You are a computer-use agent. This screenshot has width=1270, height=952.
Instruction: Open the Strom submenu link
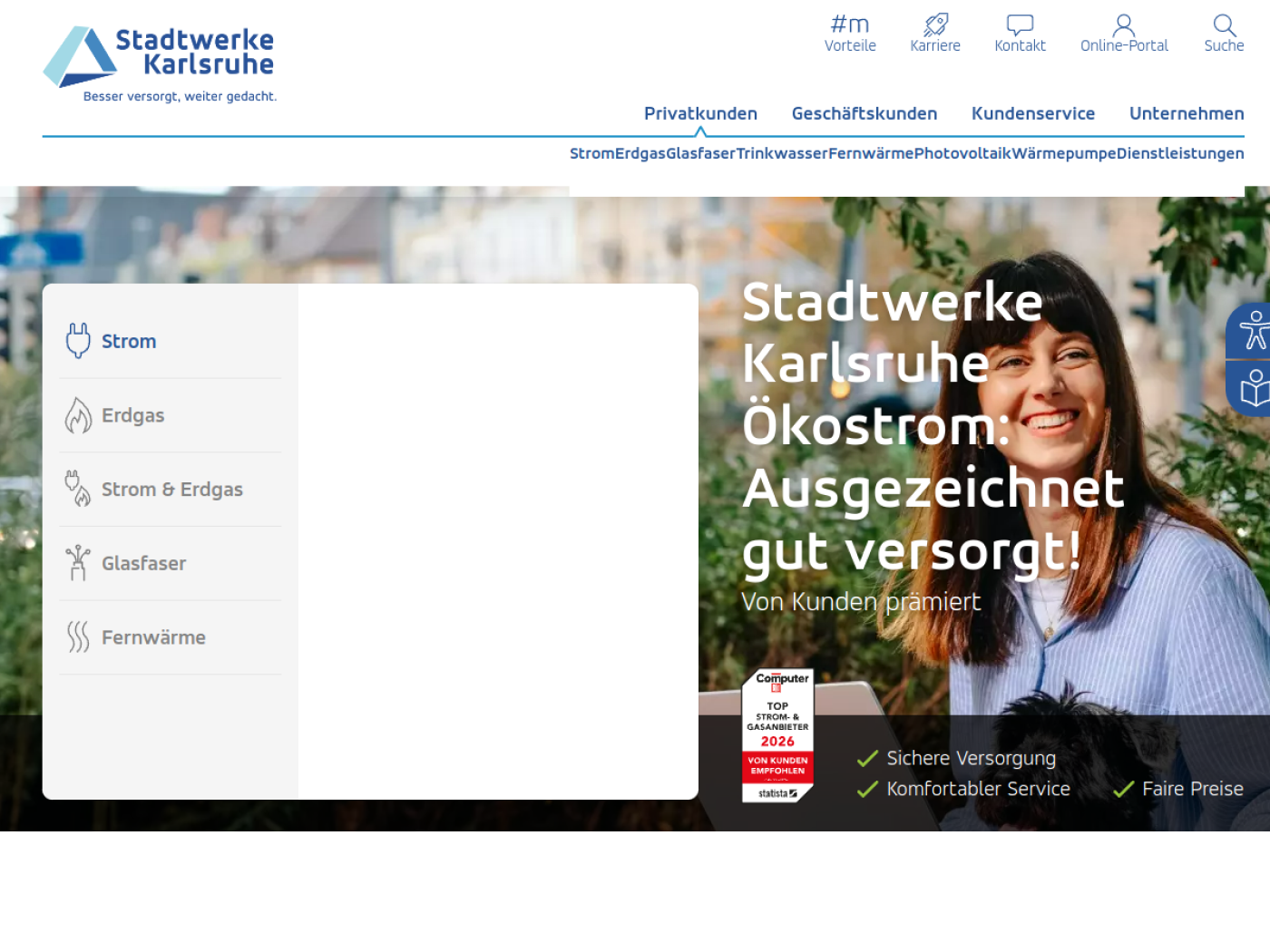[x=592, y=153]
